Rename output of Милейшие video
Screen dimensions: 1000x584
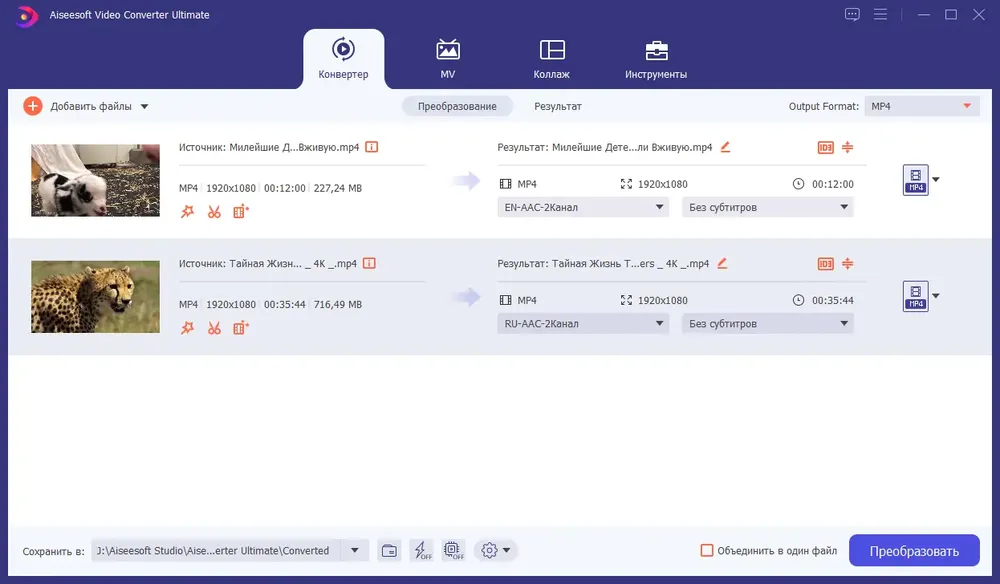click(725, 147)
